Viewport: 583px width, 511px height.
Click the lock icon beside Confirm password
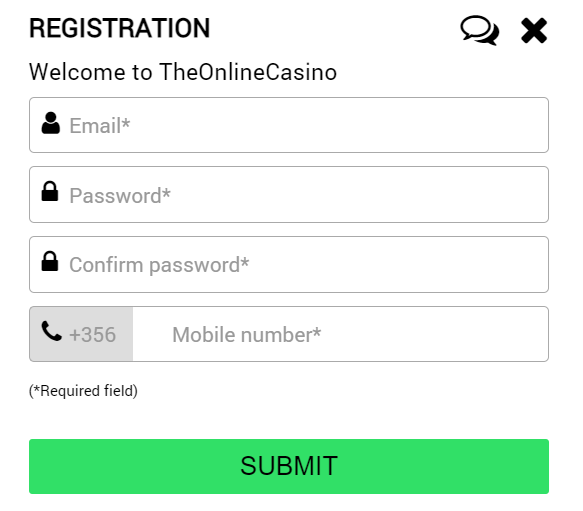coord(50,261)
